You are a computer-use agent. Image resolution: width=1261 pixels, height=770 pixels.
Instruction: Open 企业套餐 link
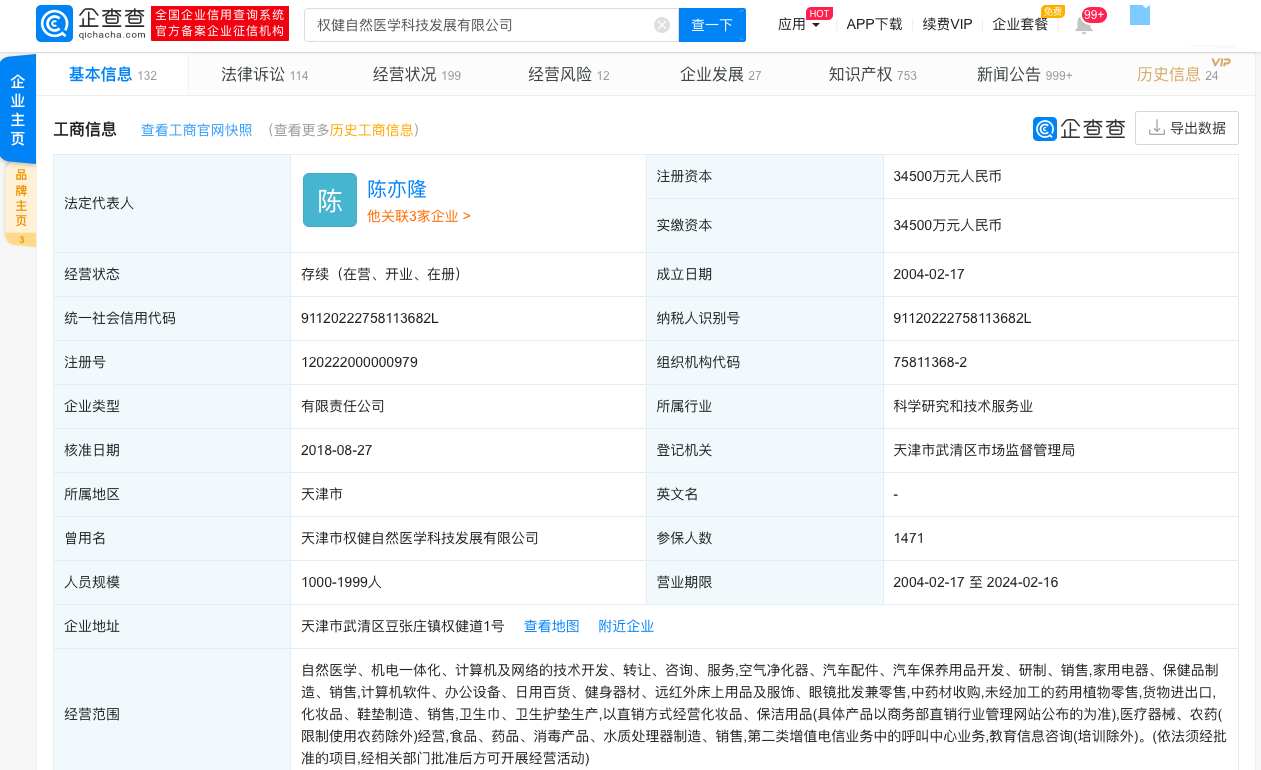point(1020,25)
